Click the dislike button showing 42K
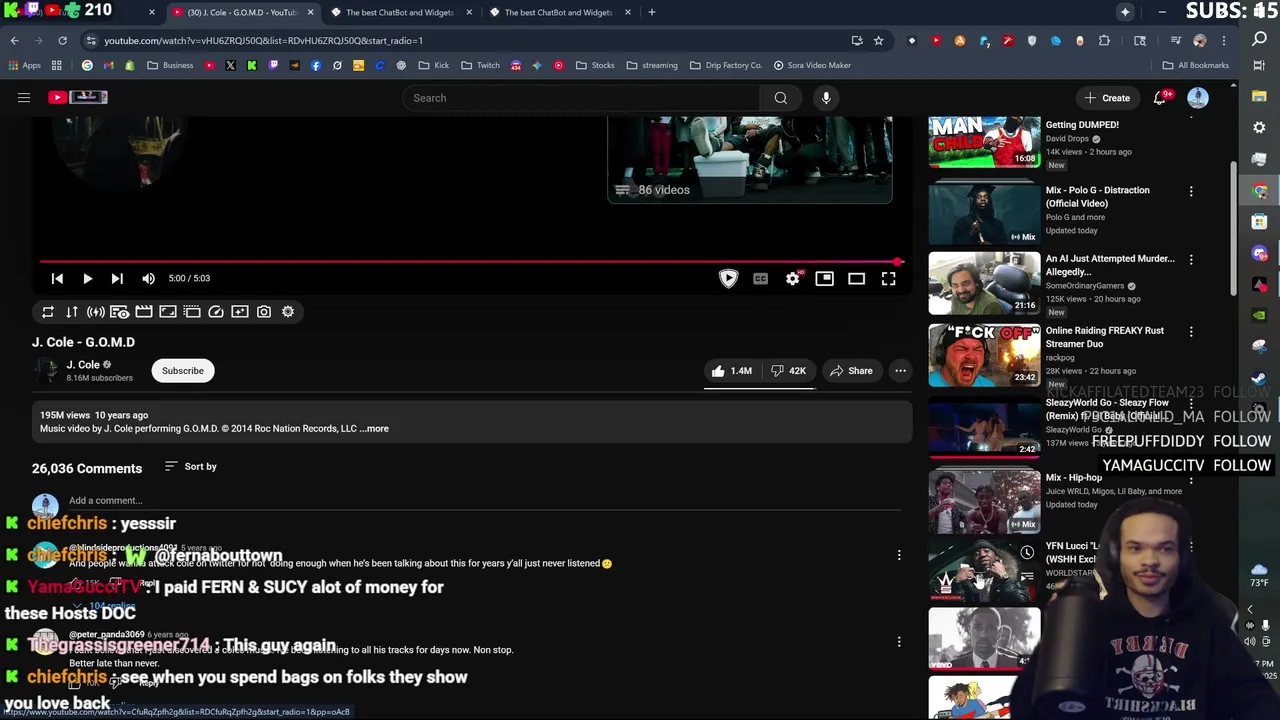This screenshot has height=720, width=1280. (x=787, y=371)
